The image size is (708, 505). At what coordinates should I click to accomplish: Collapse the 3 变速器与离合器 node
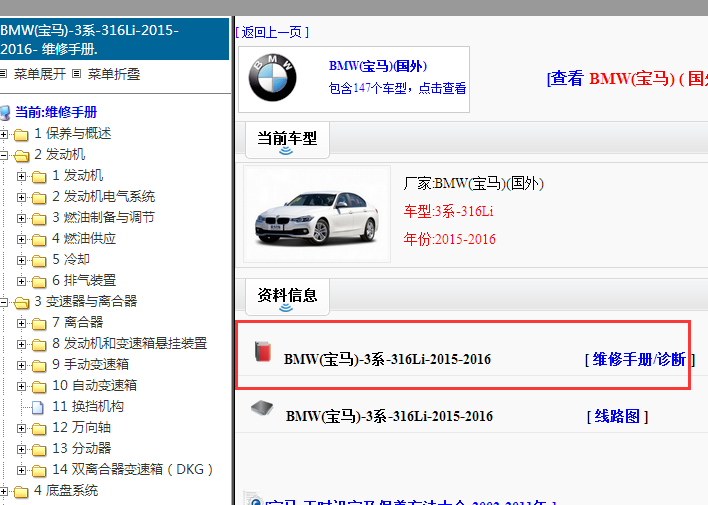4,302
